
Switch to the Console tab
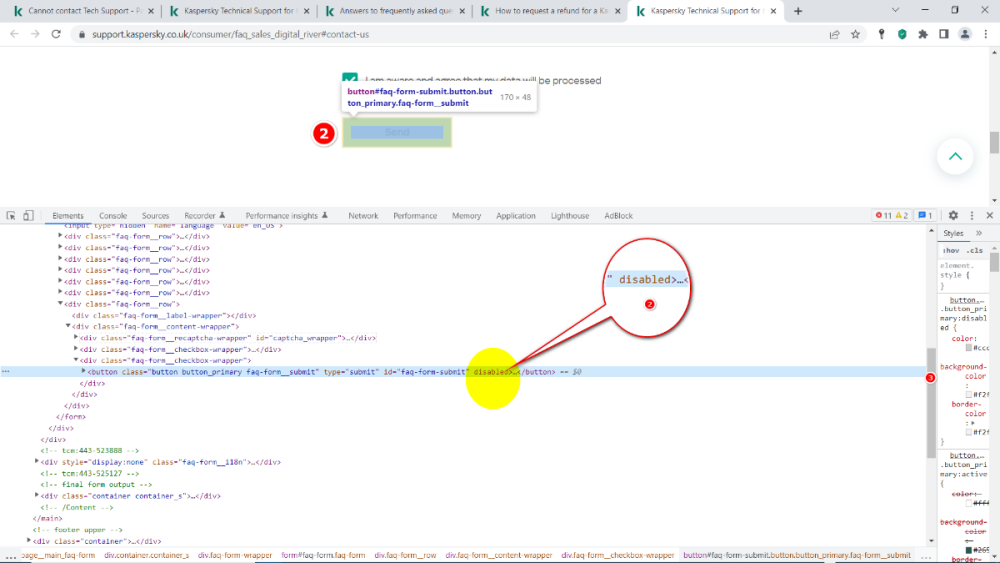[113, 216]
